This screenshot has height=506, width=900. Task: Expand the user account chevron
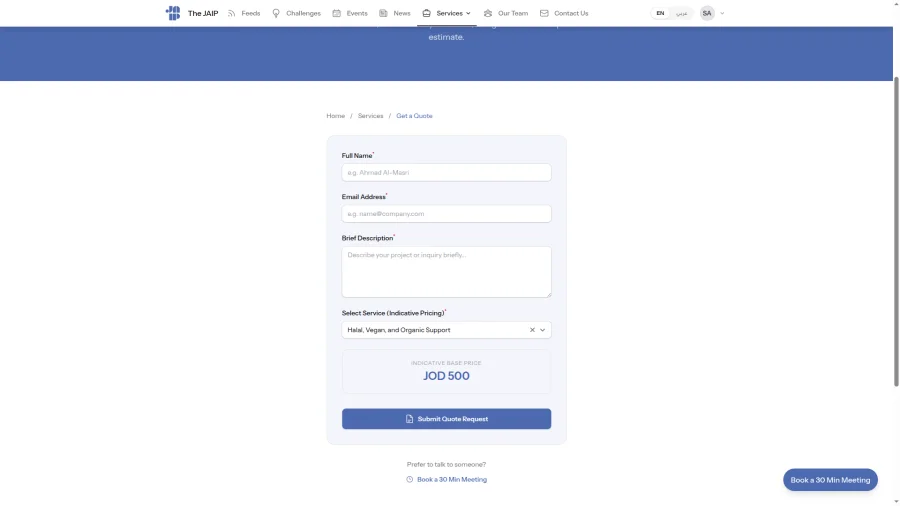pyautogui.click(x=722, y=13)
